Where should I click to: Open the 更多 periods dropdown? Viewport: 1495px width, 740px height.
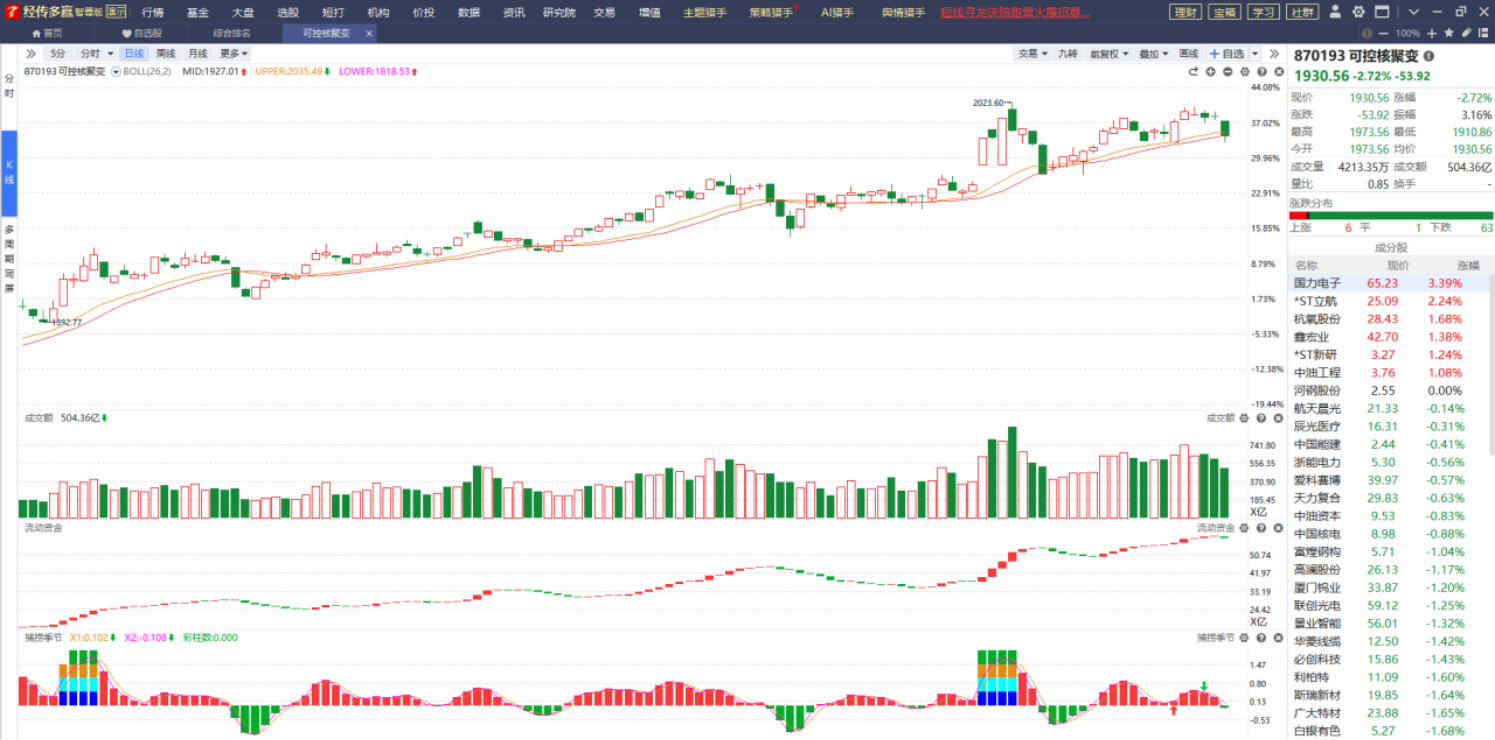[x=234, y=53]
